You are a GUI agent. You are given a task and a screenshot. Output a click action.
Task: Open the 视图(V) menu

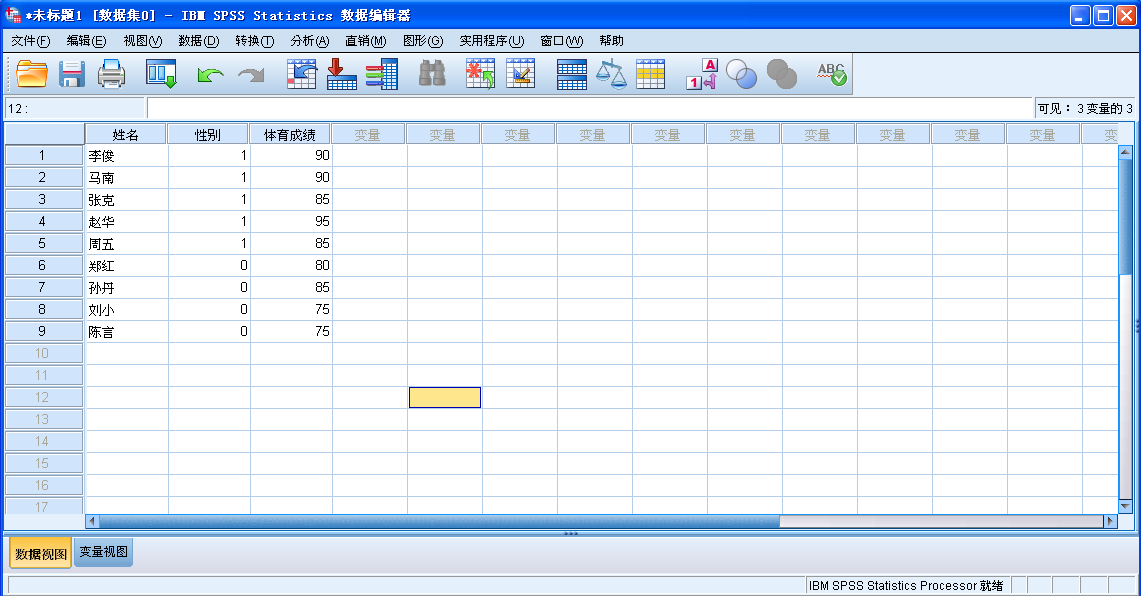(143, 41)
